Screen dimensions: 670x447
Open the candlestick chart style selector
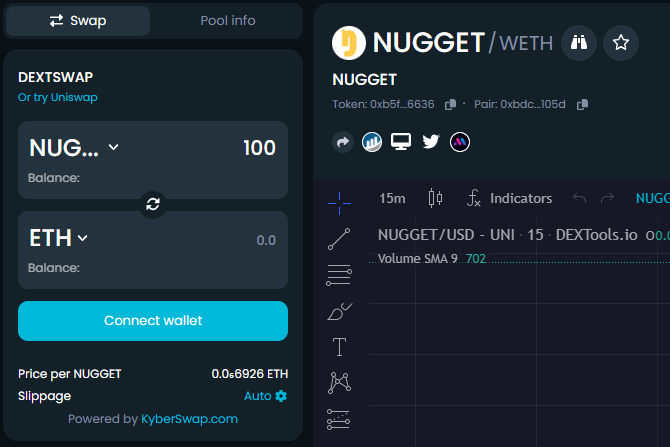(x=435, y=198)
